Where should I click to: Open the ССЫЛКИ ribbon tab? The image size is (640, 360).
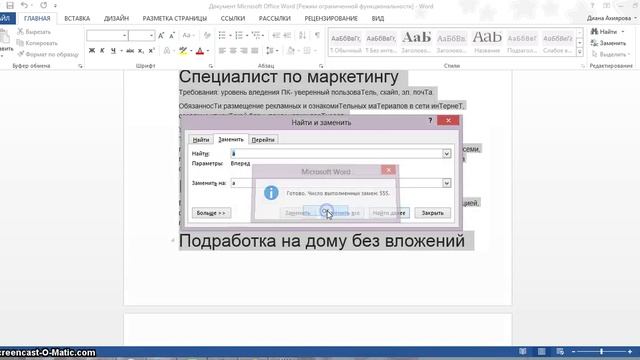pos(233,18)
